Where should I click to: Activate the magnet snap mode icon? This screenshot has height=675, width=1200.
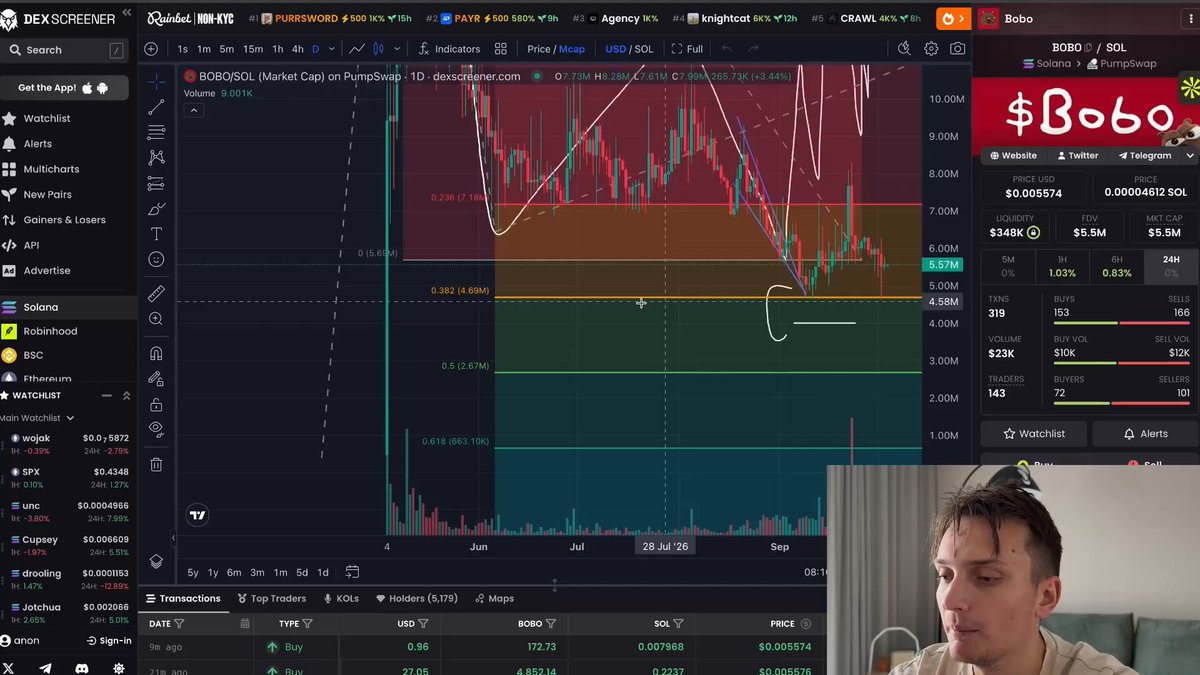point(156,353)
